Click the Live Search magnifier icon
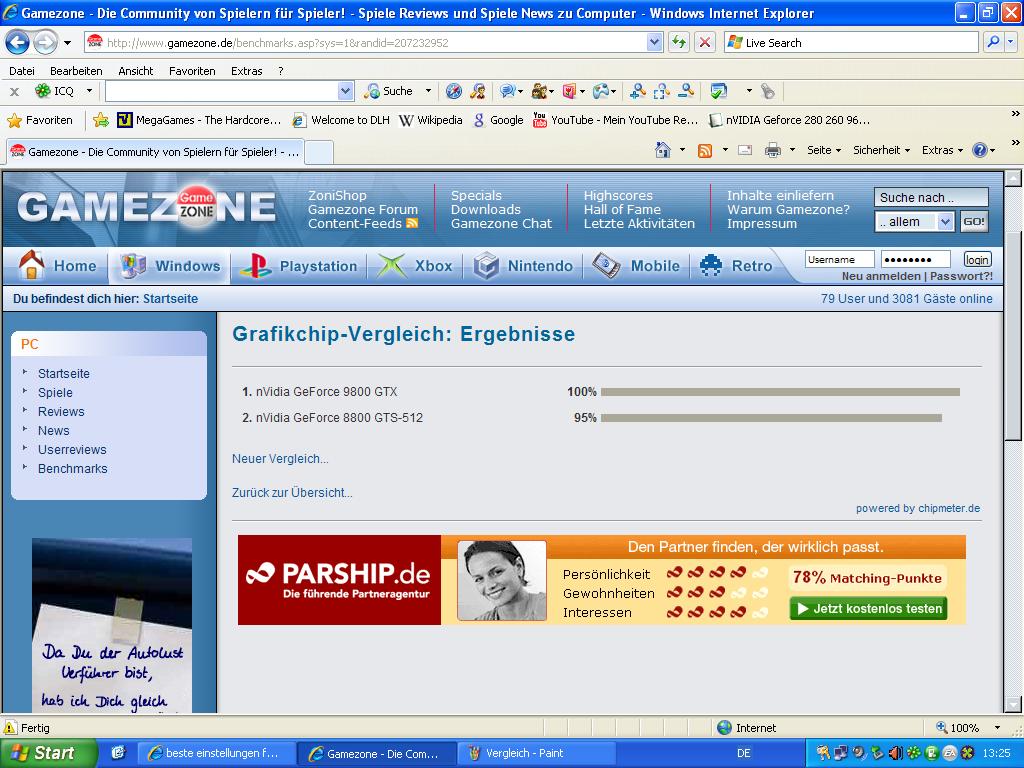This screenshot has width=1024, height=768. point(993,42)
